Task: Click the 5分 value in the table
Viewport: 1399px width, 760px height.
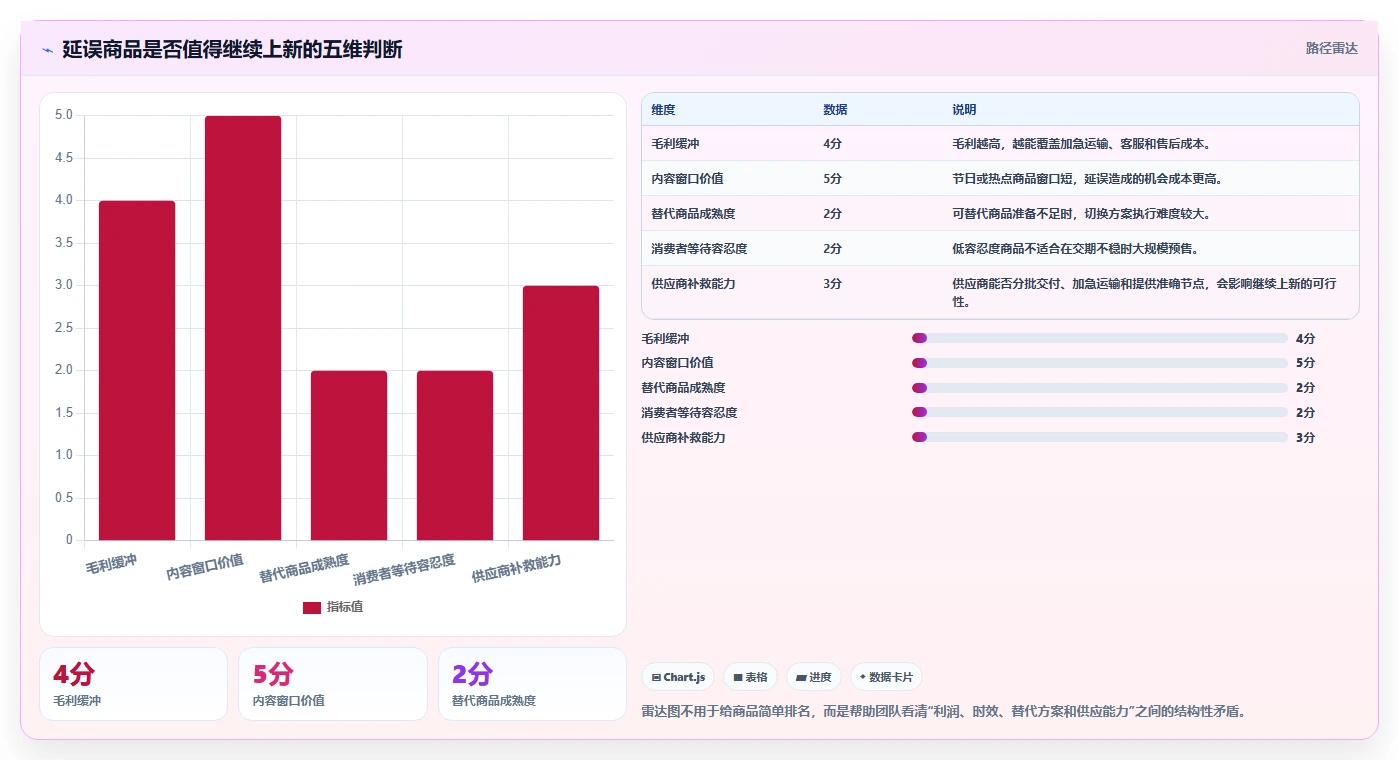Action: (x=832, y=178)
